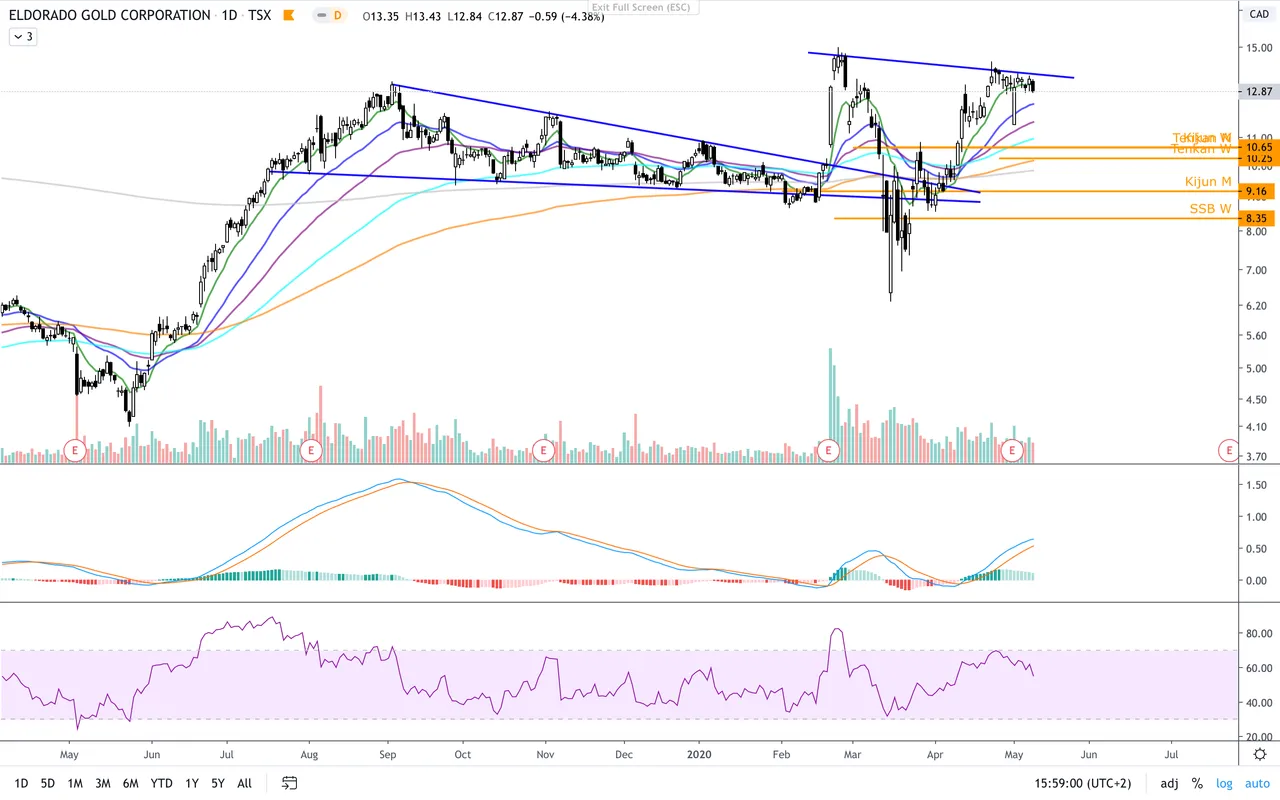
Task: Toggle the adj dividend adjustment option
Action: point(1169,783)
